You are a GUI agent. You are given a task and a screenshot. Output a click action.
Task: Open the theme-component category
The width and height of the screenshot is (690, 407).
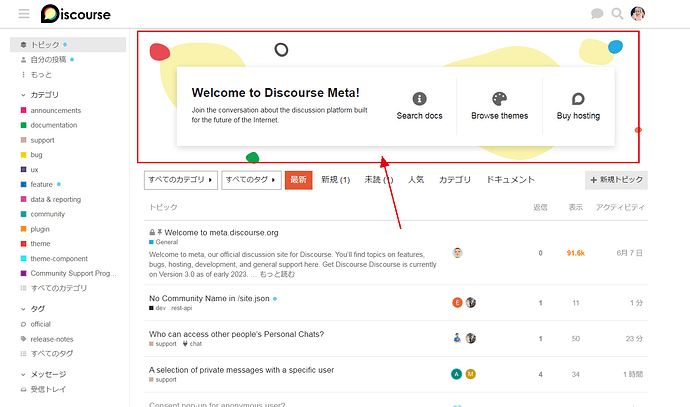coord(59,258)
